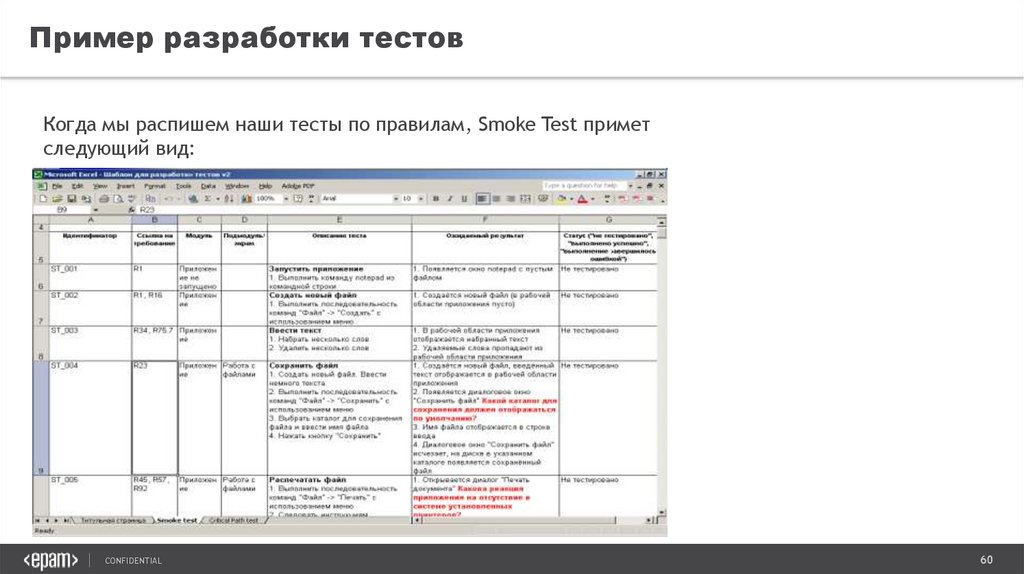Image resolution: width=1024 pixels, height=574 pixels.
Task: Click the Spelling check icon
Action: point(131,199)
